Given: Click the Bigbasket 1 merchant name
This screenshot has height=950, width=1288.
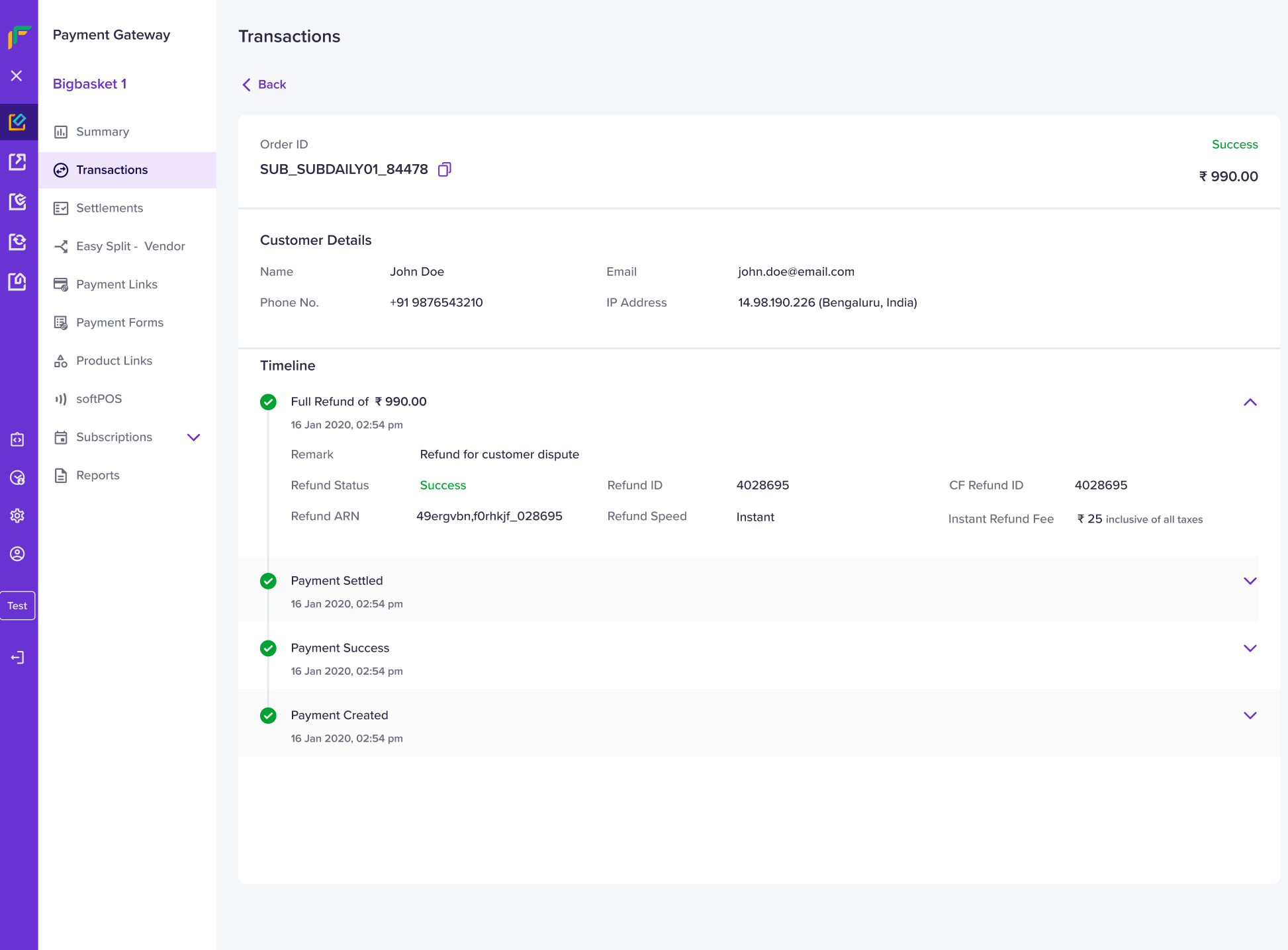Looking at the screenshot, I should [x=90, y=84].
